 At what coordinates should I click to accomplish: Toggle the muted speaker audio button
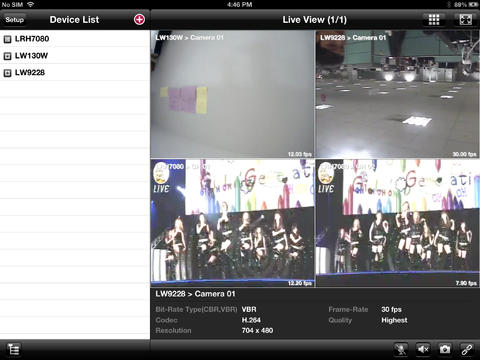(423, 349)
